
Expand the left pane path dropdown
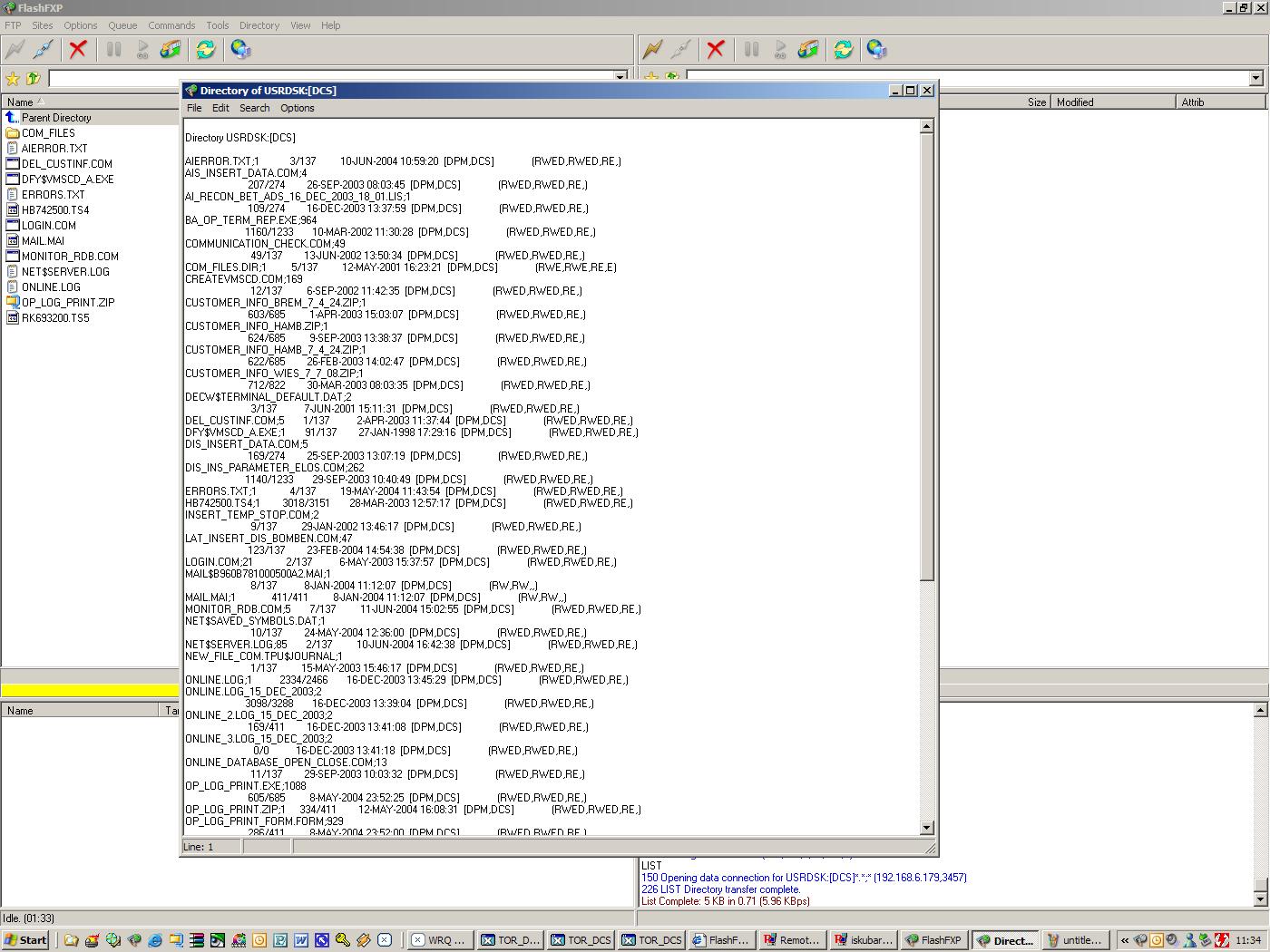coord(620,79)
